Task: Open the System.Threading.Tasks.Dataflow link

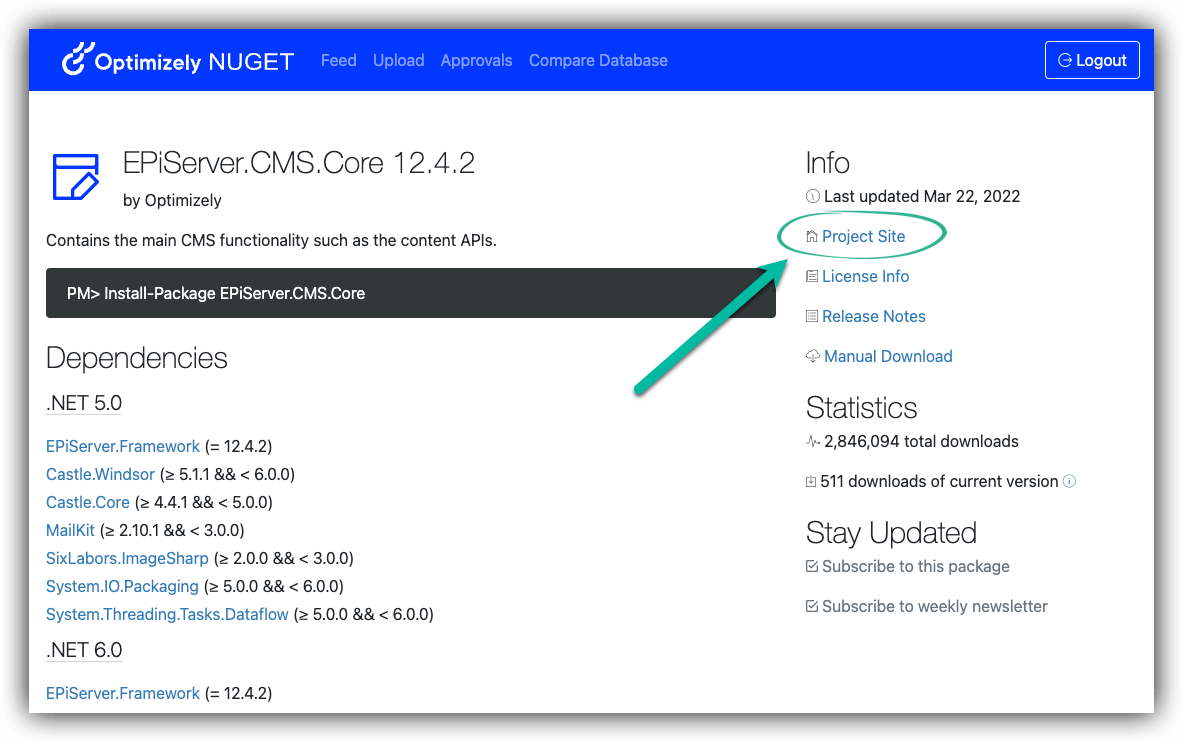Action: pyautogui.click(x=167, y=614)
